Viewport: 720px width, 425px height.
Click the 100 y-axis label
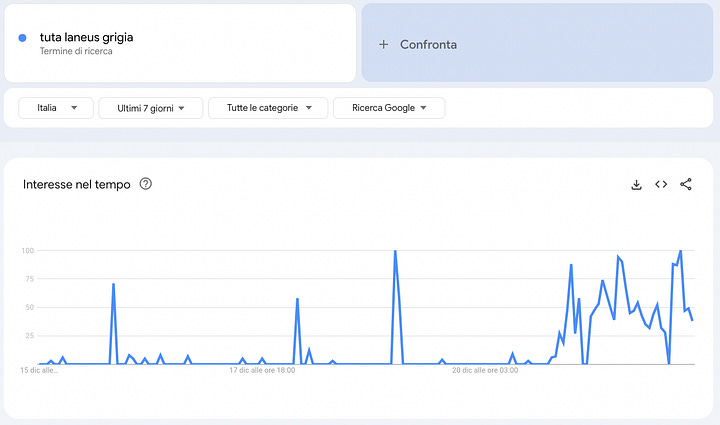pos(28,251)
